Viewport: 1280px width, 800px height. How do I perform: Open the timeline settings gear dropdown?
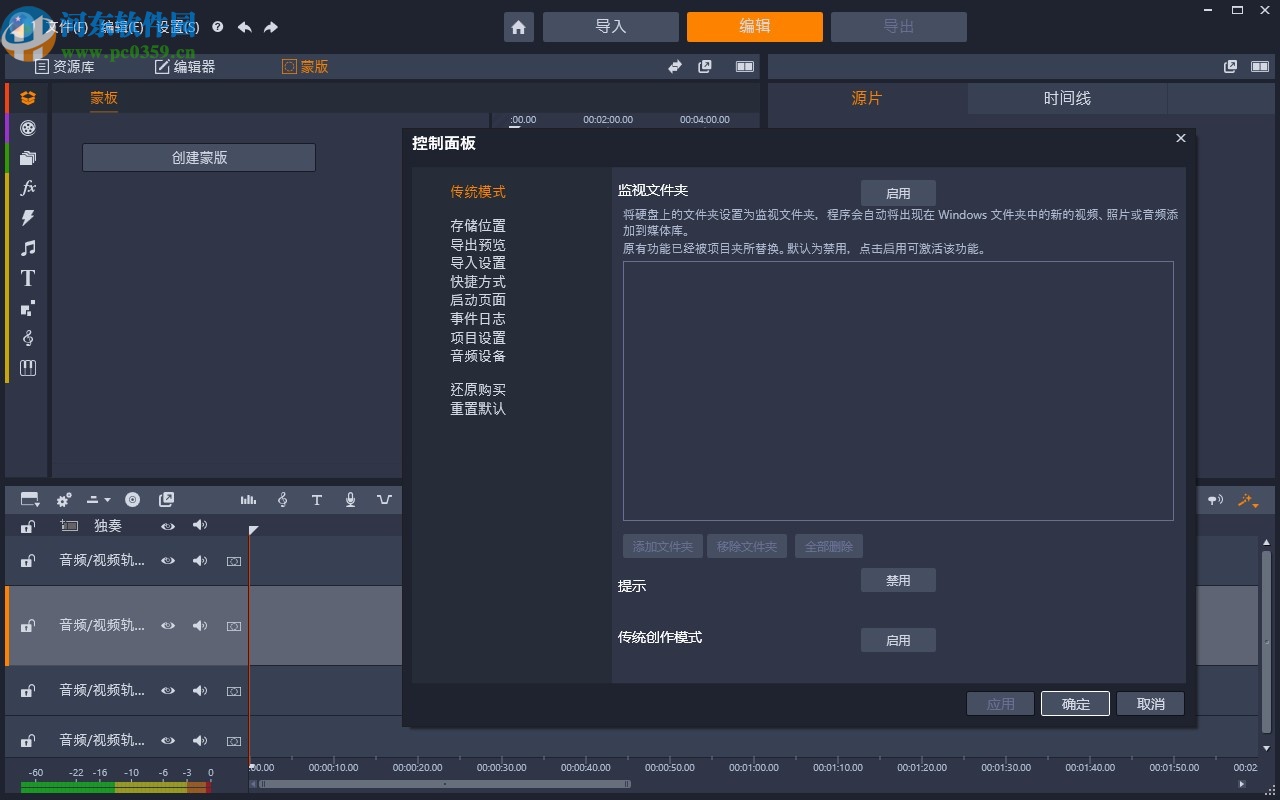[63, 499]
